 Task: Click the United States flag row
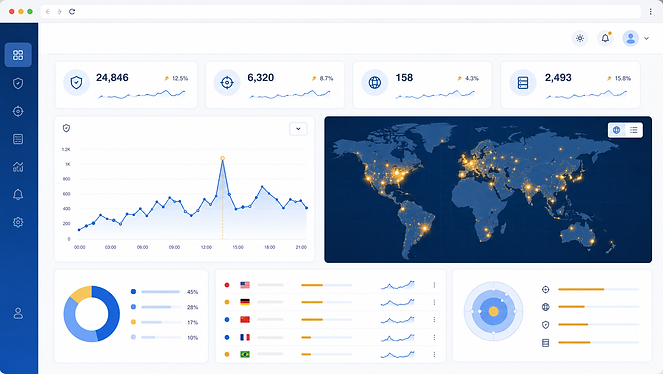[331, 285]
